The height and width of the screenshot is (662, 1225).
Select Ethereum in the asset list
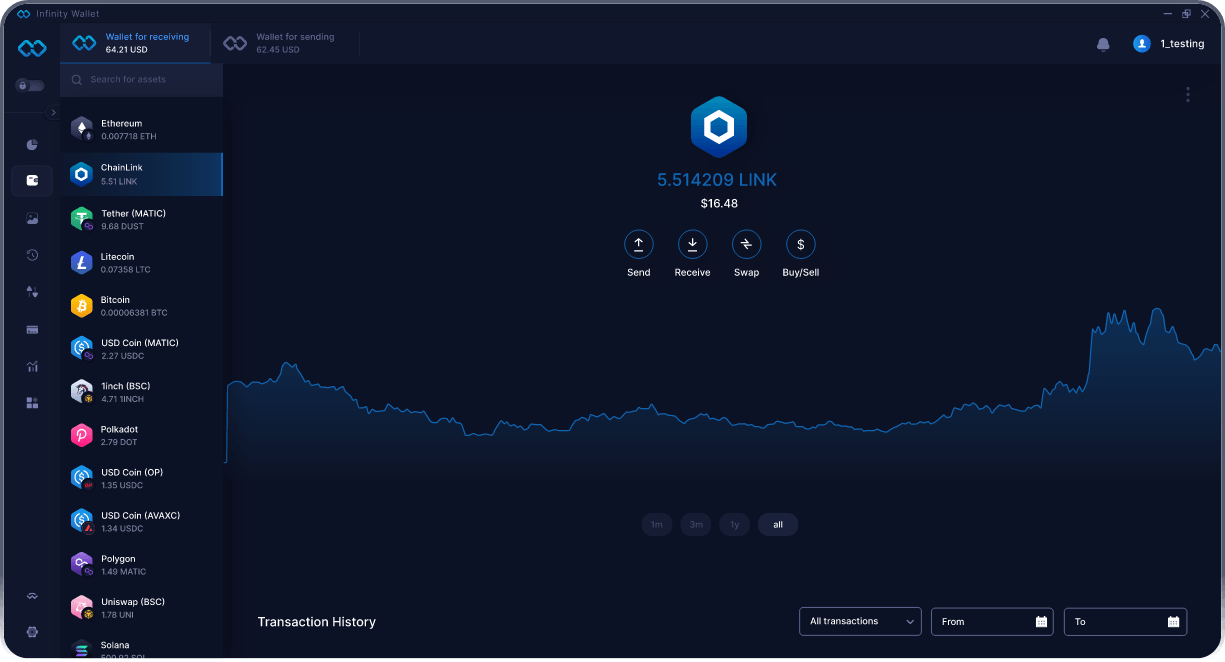(x=141, y=129)
